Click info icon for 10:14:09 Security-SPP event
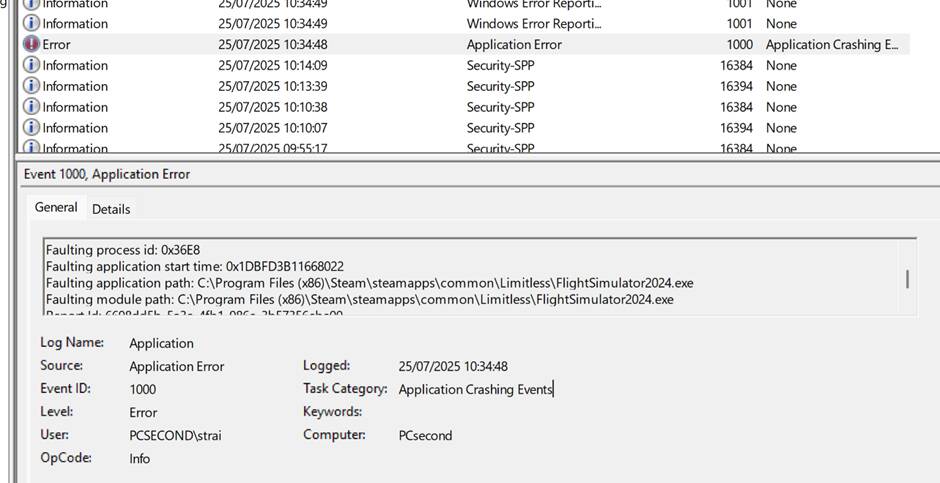This screenshot has width=940, height=483. 31,65
